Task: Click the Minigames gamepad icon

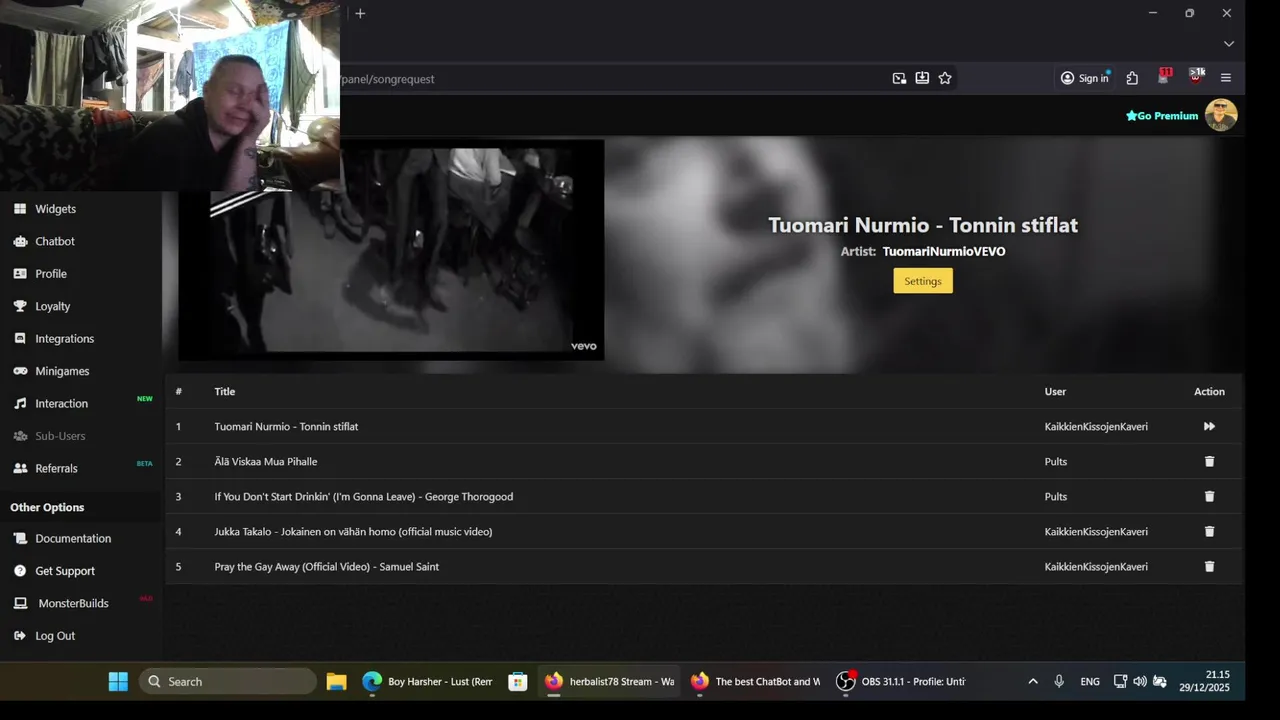Action: [20, 371]
